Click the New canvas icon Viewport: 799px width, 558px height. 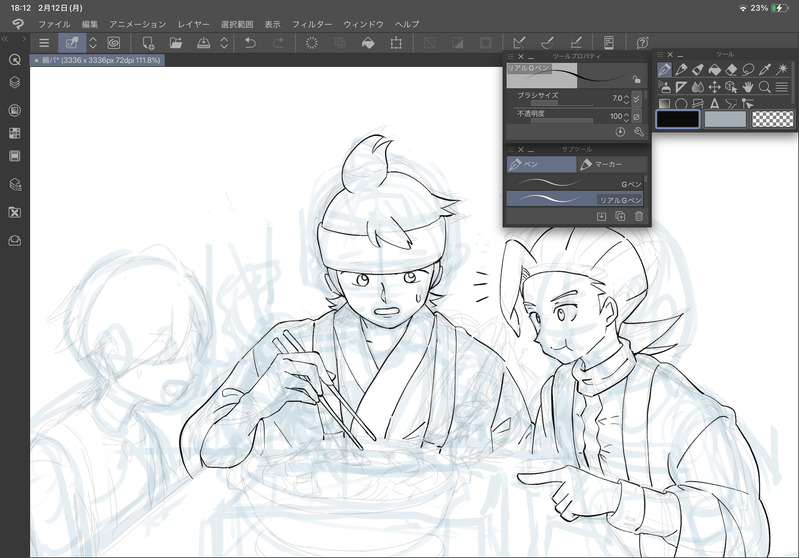pyautogui.click(x=148, y=43)
